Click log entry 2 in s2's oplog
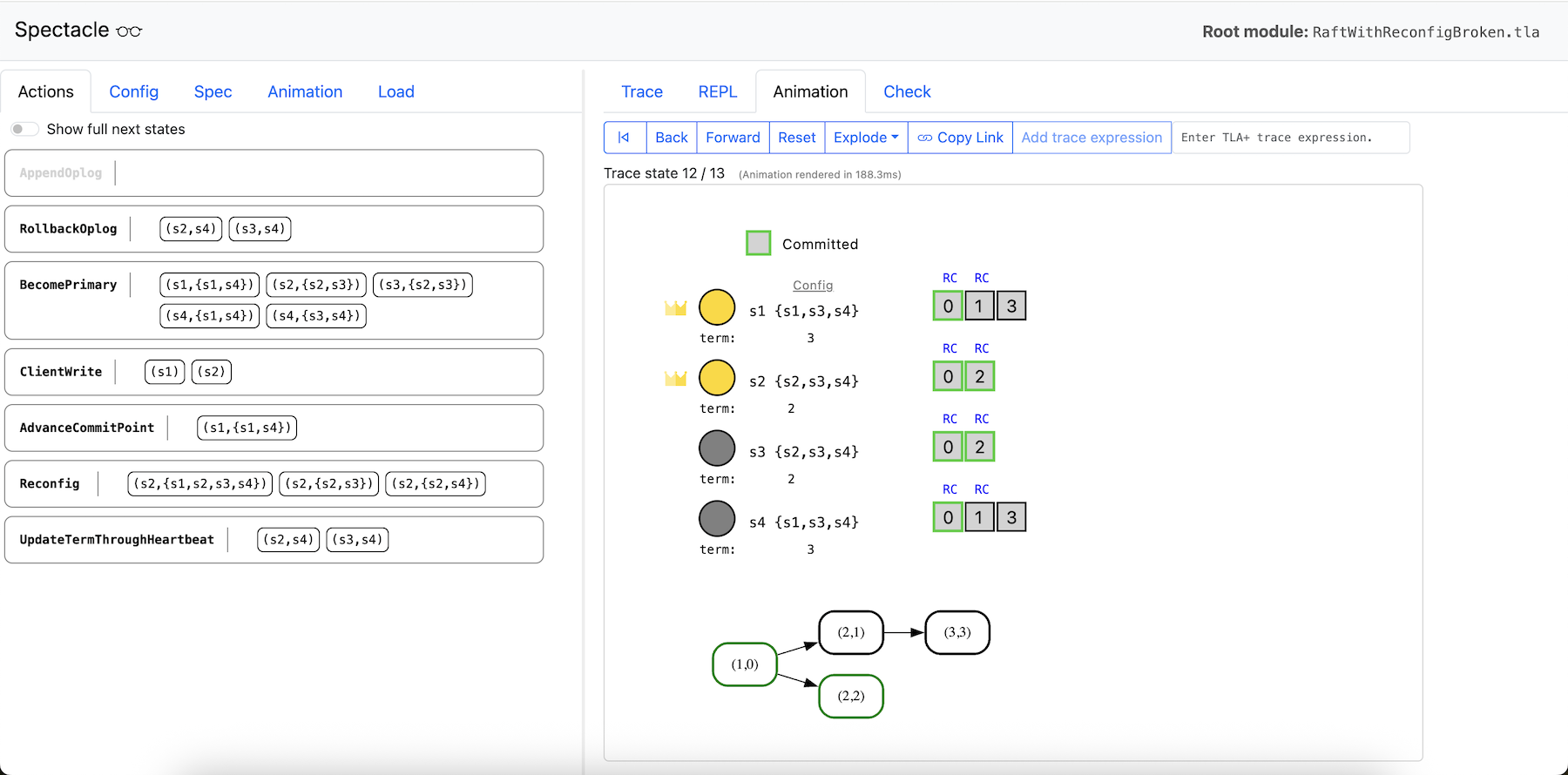This screenshot has width=1568, height=775. (x=980, y=376)
